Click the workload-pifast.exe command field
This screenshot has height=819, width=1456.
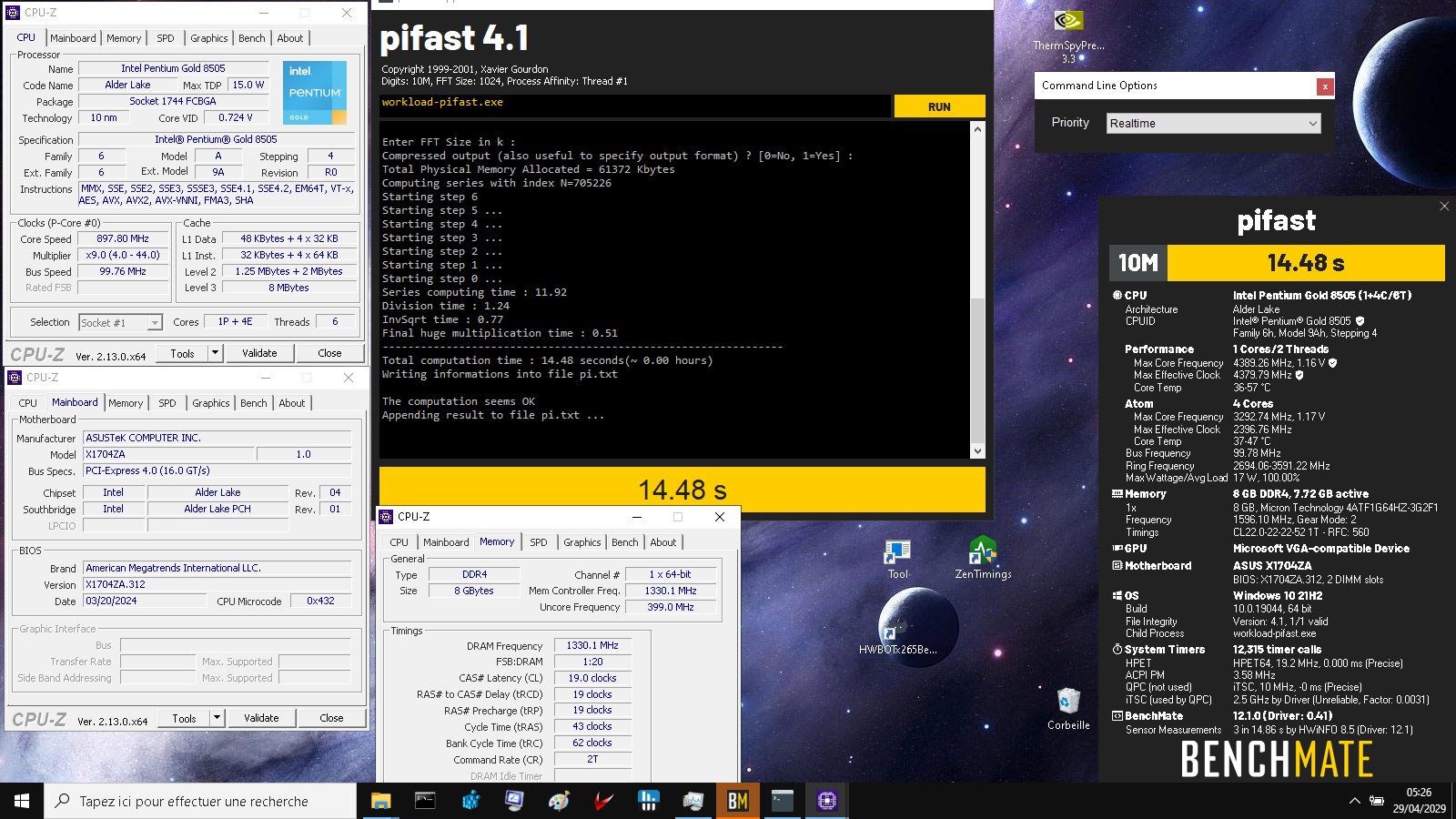pyautogui.click(x=635, y=106)
